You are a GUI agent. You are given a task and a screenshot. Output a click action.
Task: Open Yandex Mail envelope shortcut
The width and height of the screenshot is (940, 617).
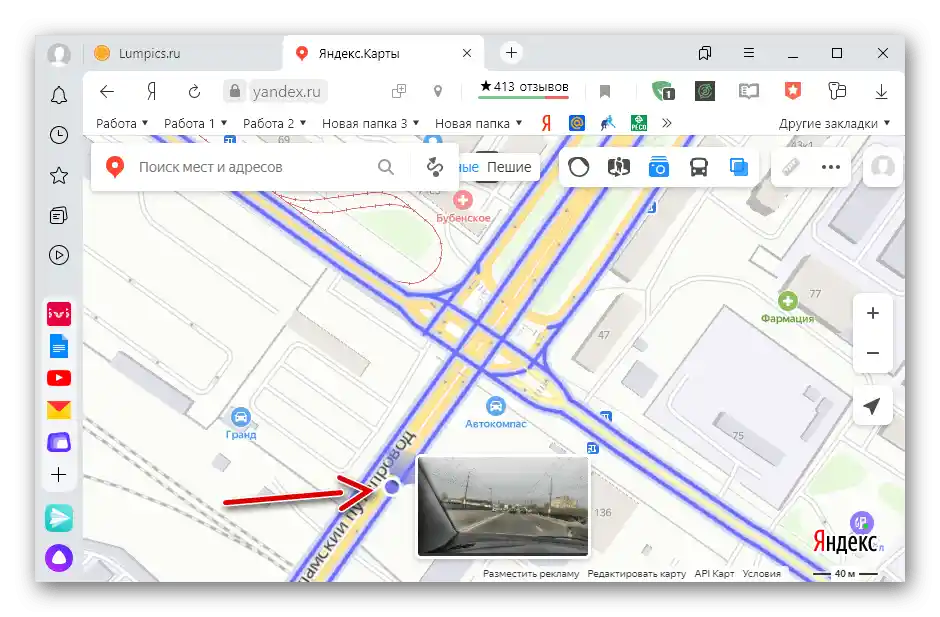(x=59, y=410)
